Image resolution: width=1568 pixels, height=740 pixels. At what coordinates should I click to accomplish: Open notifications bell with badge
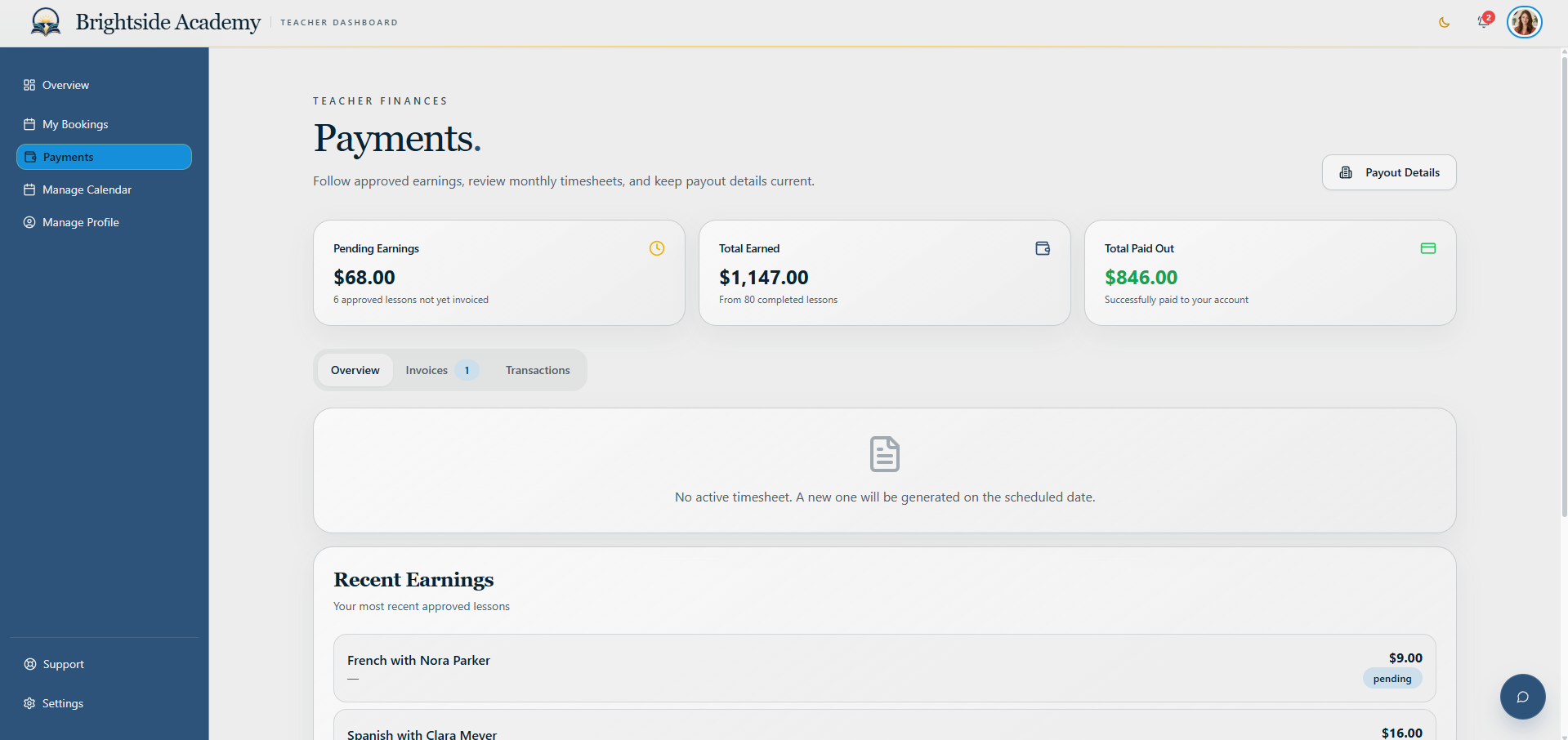[x=1484, y=21]
